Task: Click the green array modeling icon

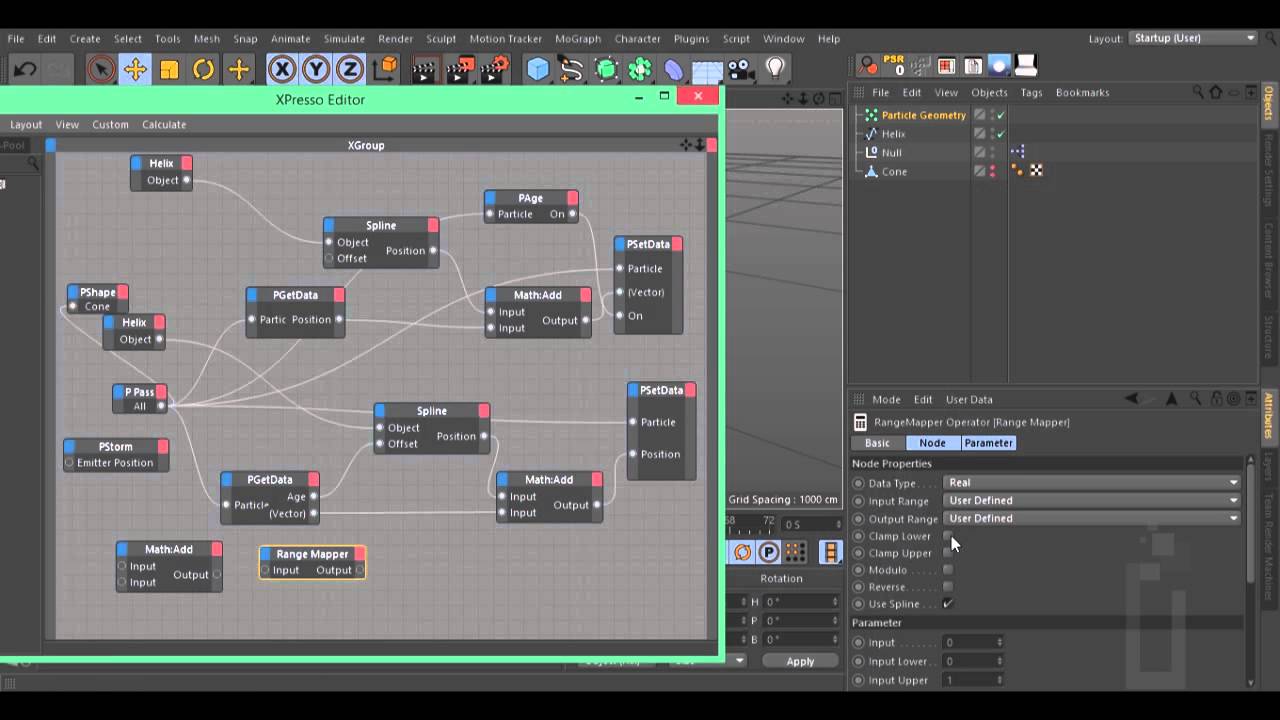Action: (x=640, y=69)
